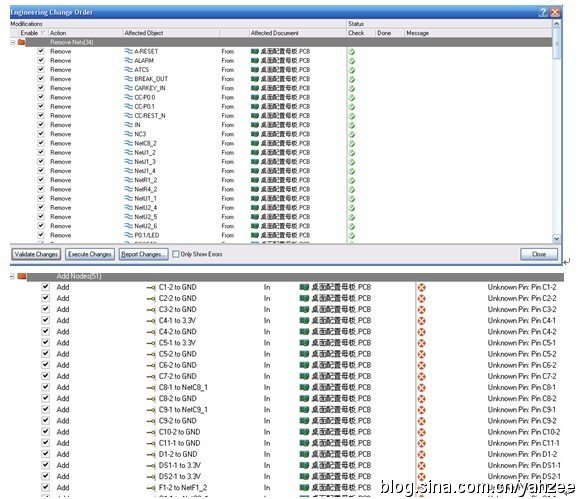Enable the Only Show Errors checkbox
This screenshot has width=578, height=499.
(x=176, y=254)
